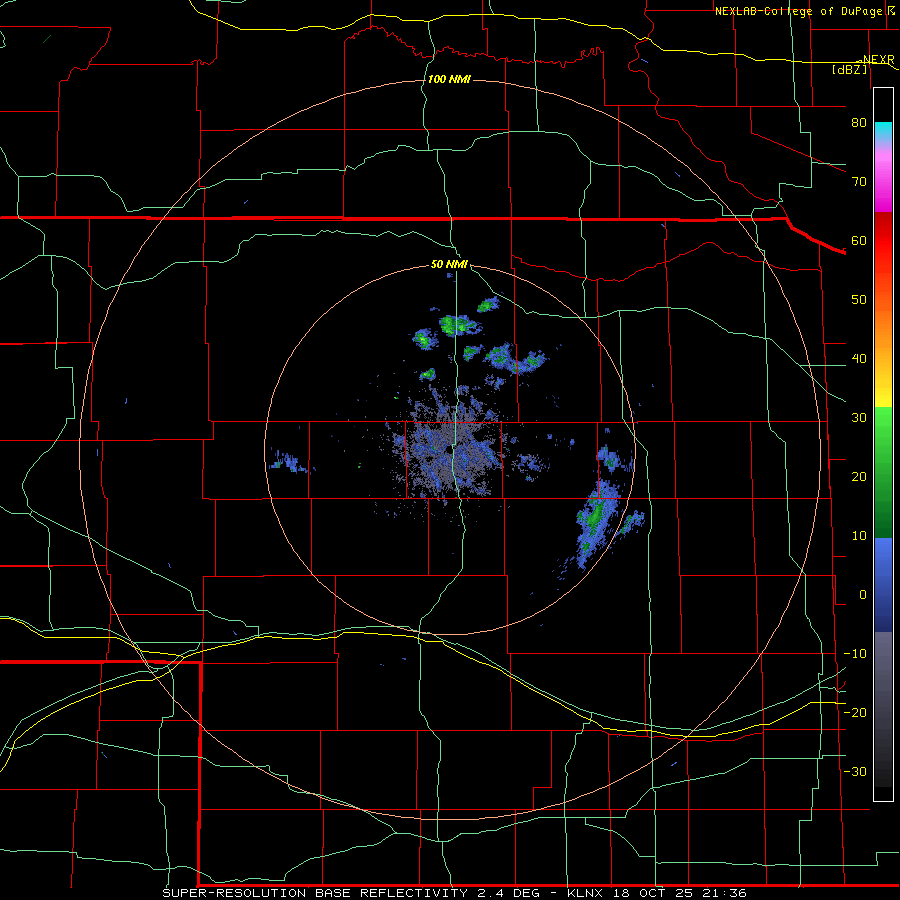Click the -30 value on the dBZ scale
This screenshot has width=900, height=900.
point(855,771)
